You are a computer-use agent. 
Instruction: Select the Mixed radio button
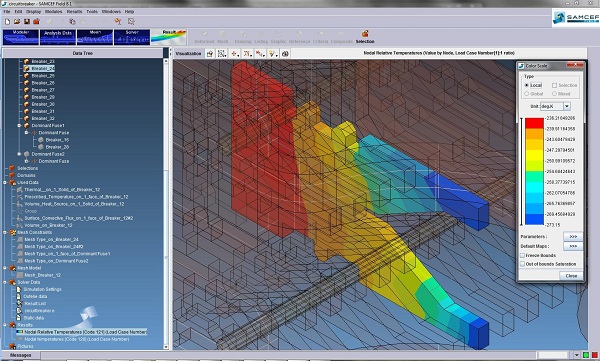554,94
